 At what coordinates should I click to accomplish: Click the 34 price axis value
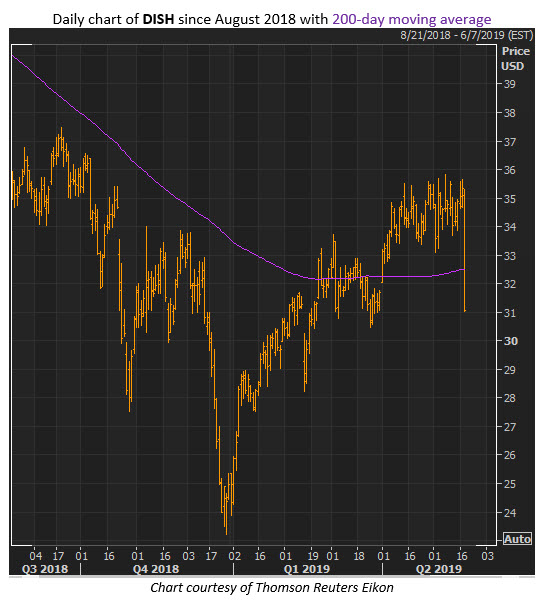(x=510, y=227)
